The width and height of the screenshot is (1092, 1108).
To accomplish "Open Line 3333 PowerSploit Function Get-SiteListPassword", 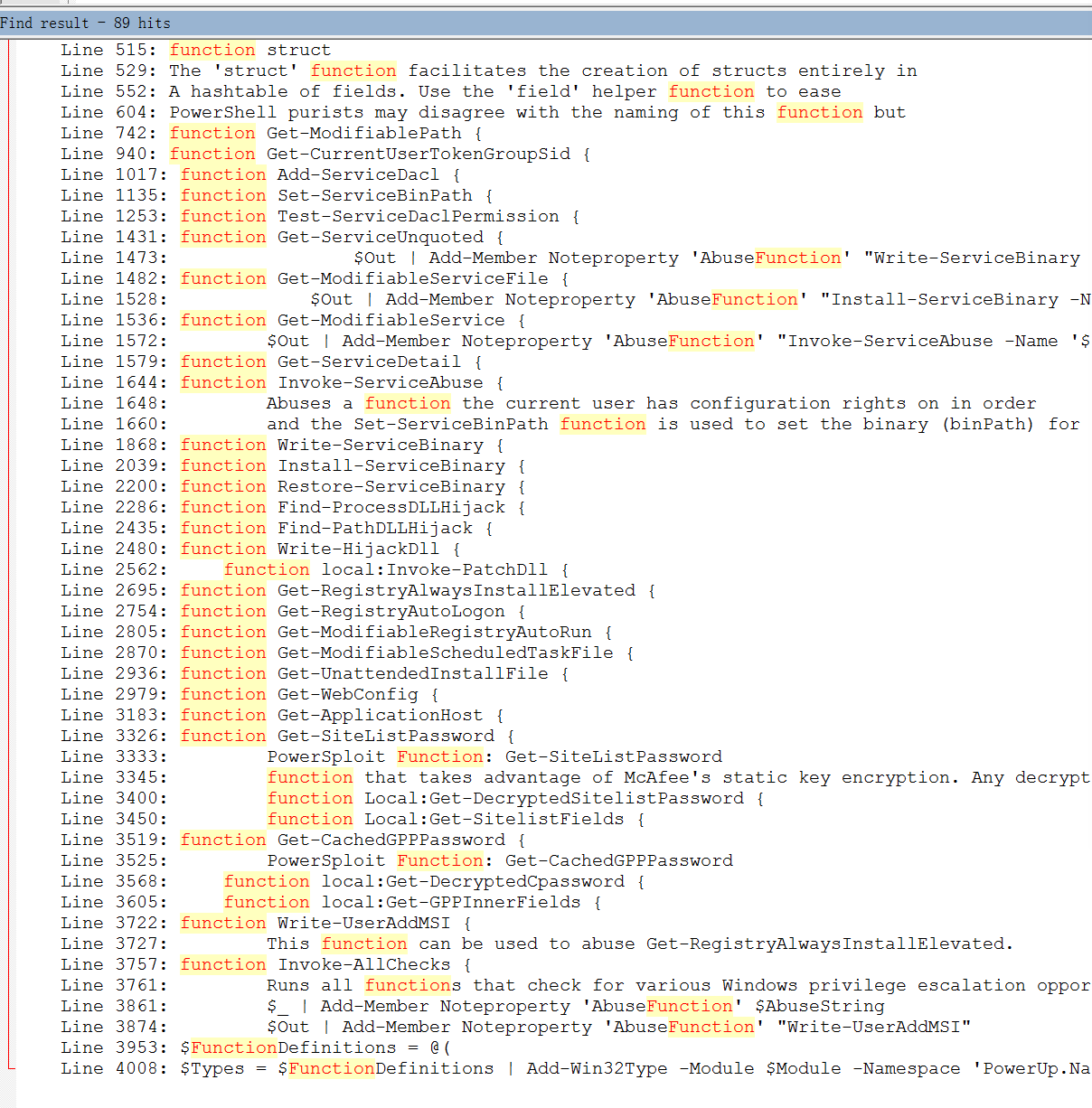I will pos(391,756).
